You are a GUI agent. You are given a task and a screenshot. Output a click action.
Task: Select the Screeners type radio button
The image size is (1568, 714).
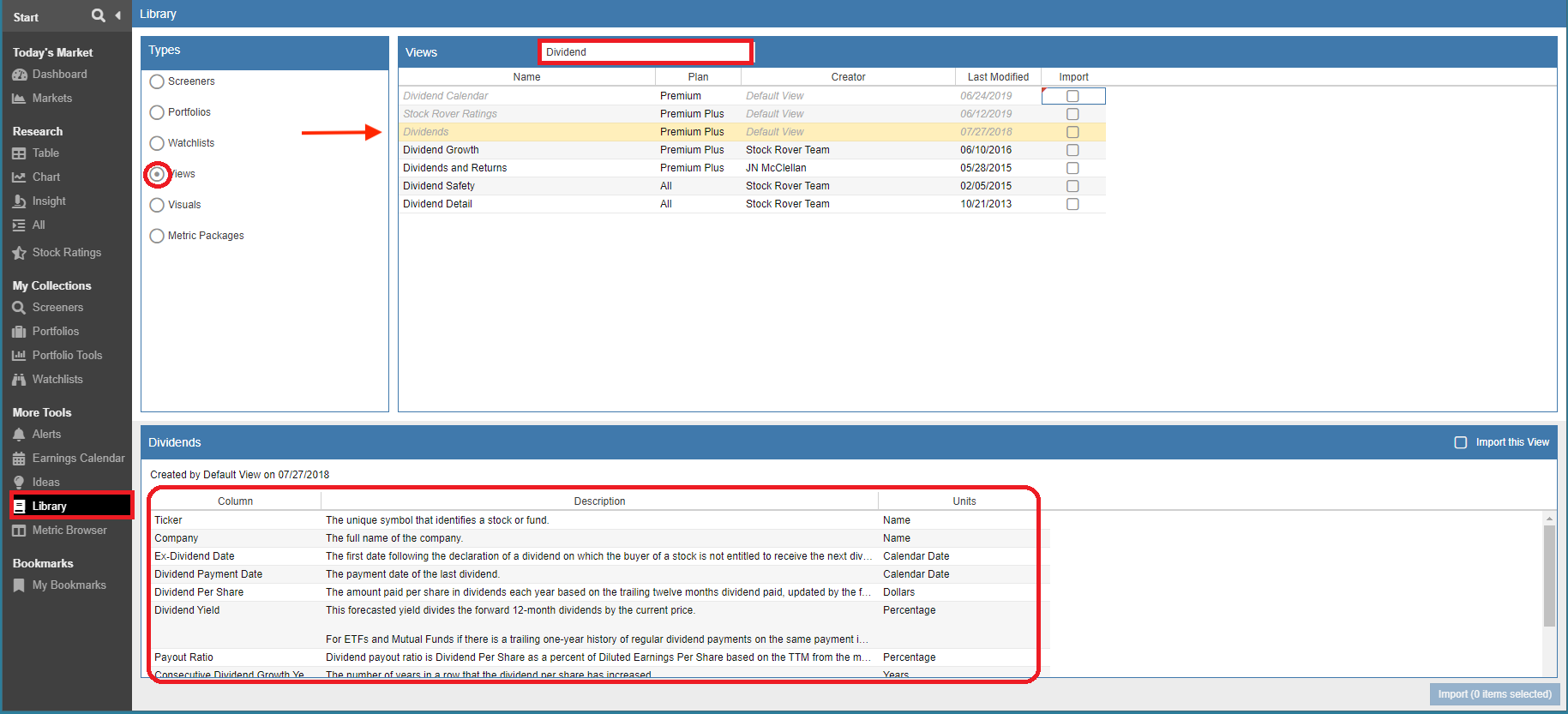coord(157,81)
